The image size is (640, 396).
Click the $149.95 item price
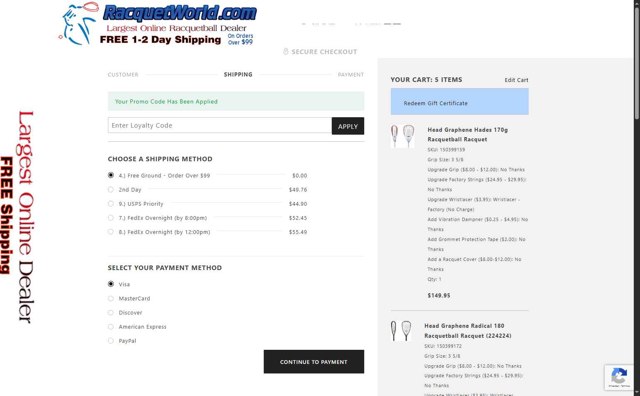tap(439, 296)
